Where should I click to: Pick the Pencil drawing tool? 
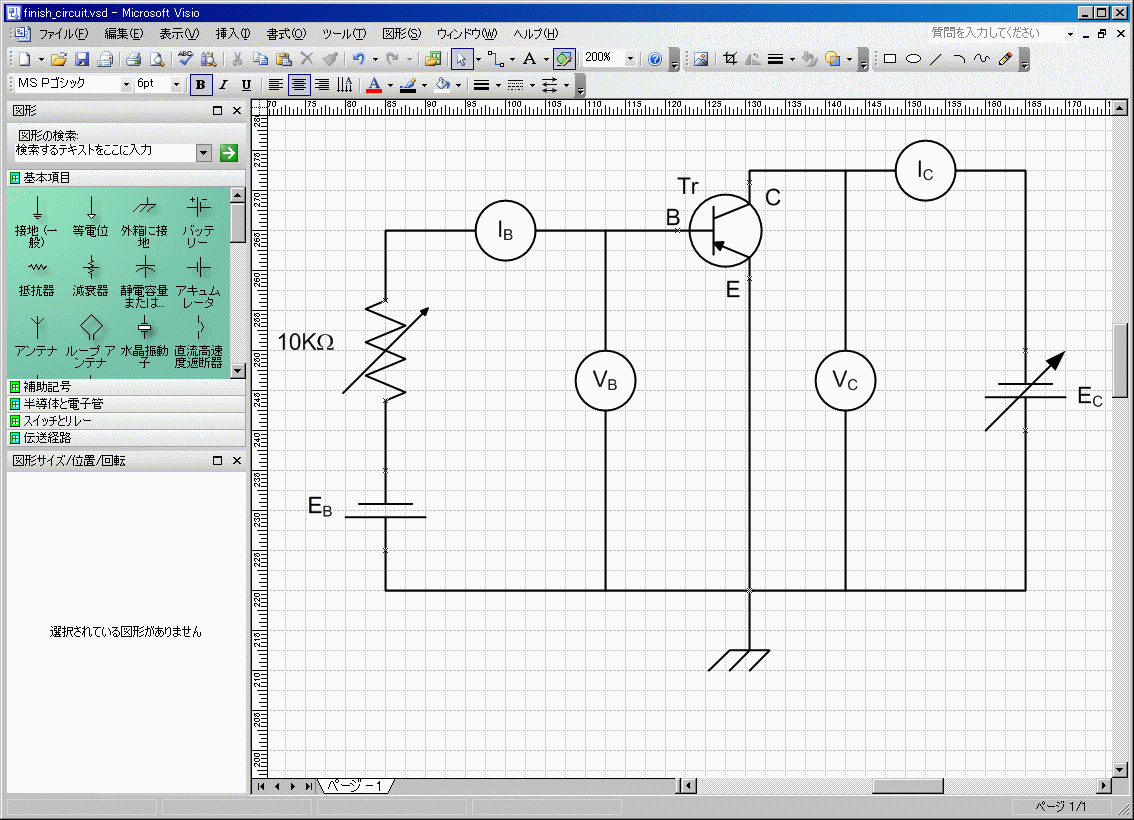pyautogui.click(x=1005, y=59)
